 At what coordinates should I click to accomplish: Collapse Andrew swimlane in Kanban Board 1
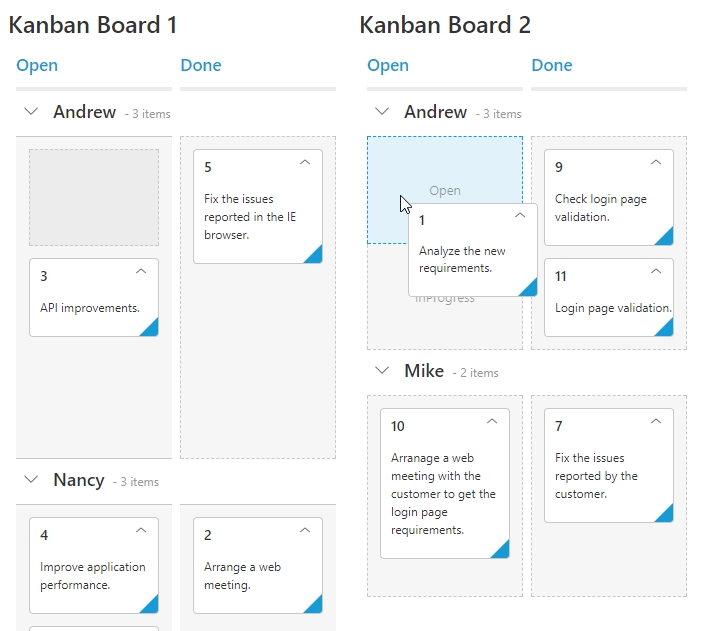coord(31,112)
